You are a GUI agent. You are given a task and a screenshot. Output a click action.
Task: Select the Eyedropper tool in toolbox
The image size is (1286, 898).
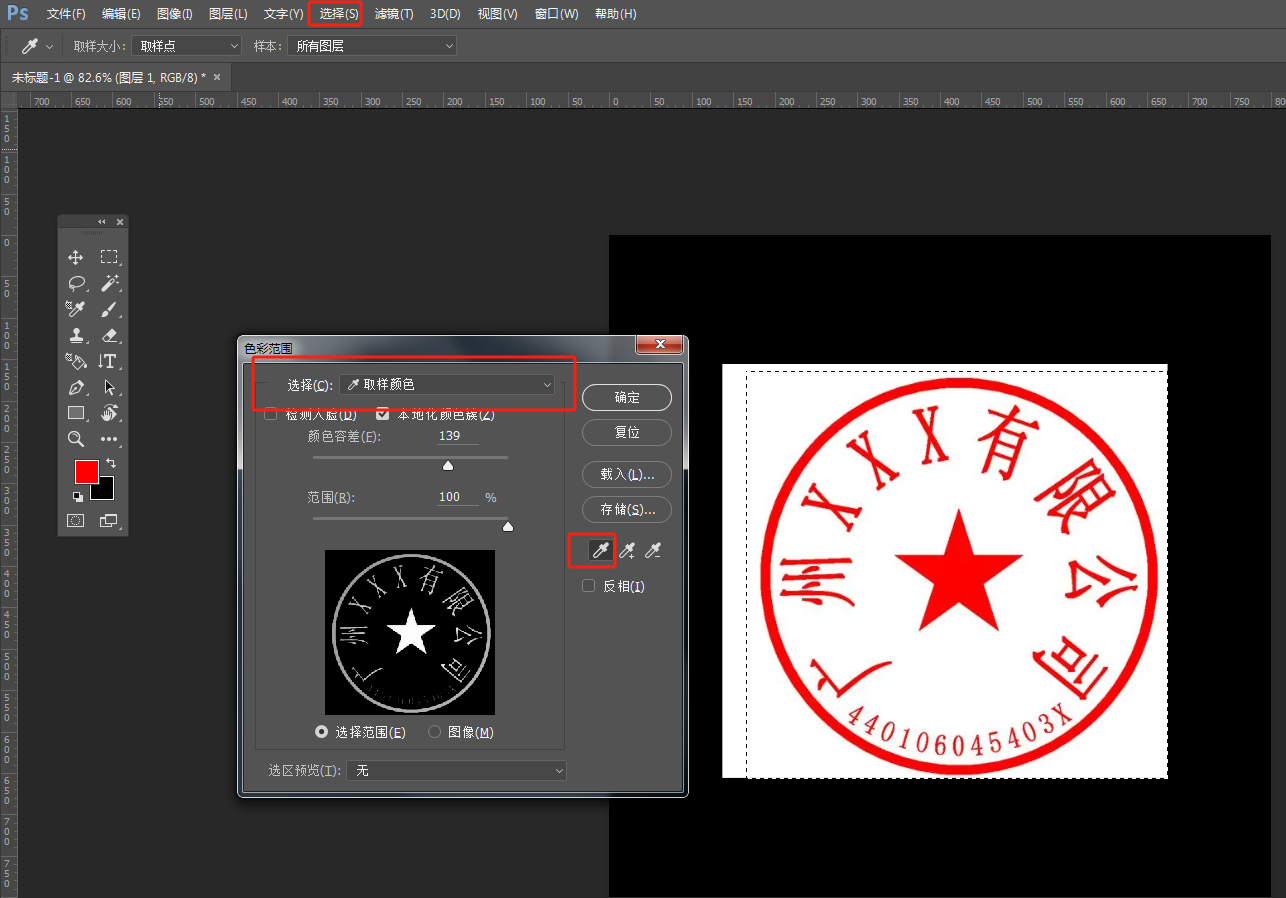click(x=76, y=309)
